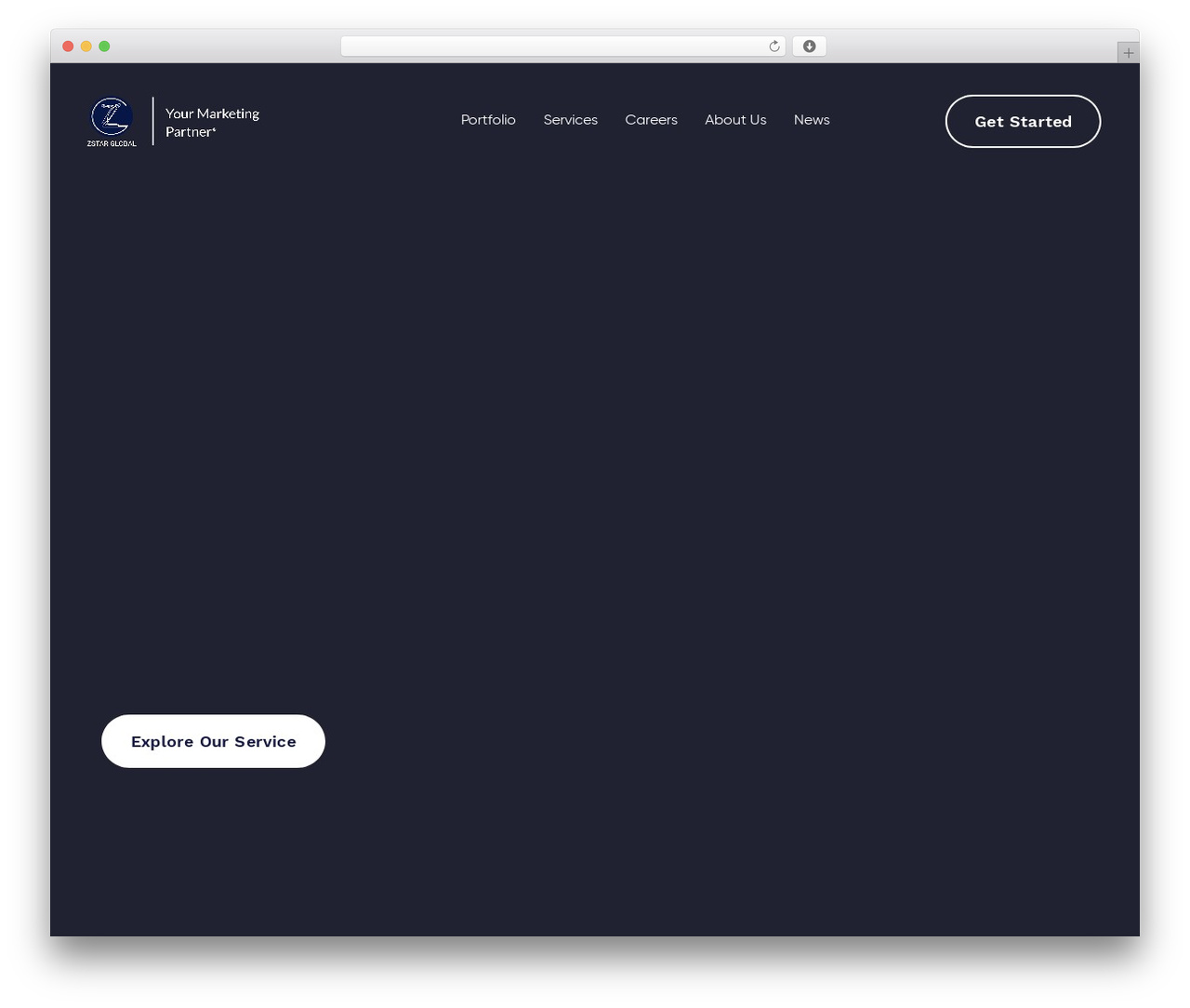This screenshot has height=1008, width=1190.
Task: Open the Careers nav link
Action: point(651,120)
